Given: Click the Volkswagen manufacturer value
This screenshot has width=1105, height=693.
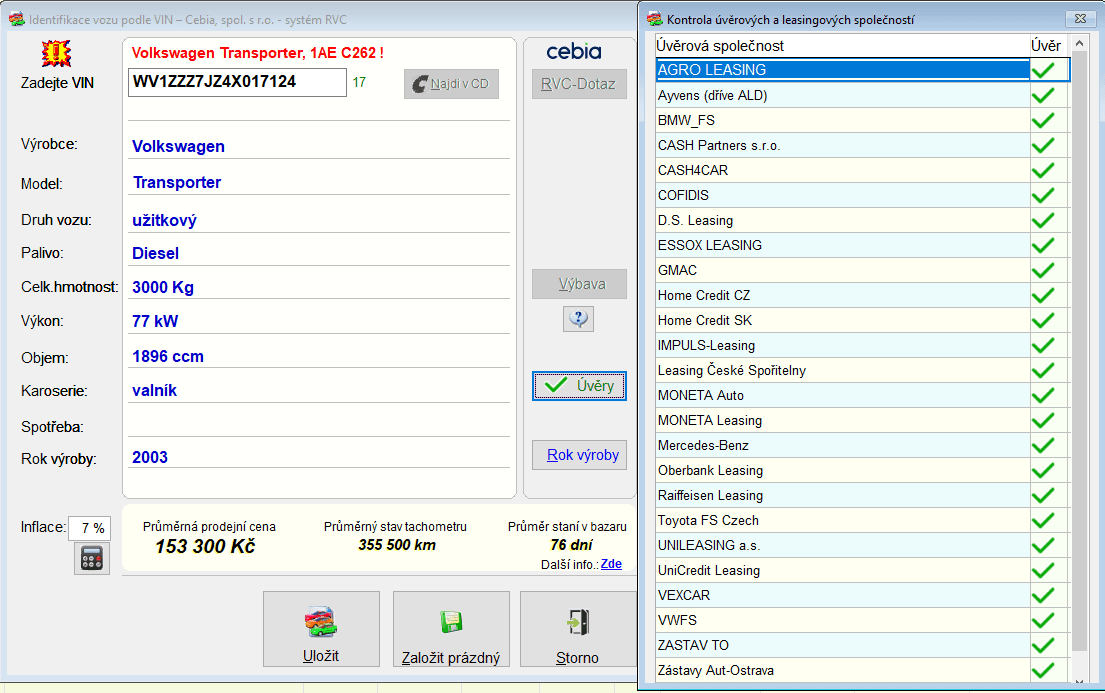Looking at the screenshot, I should coord(178,147).
